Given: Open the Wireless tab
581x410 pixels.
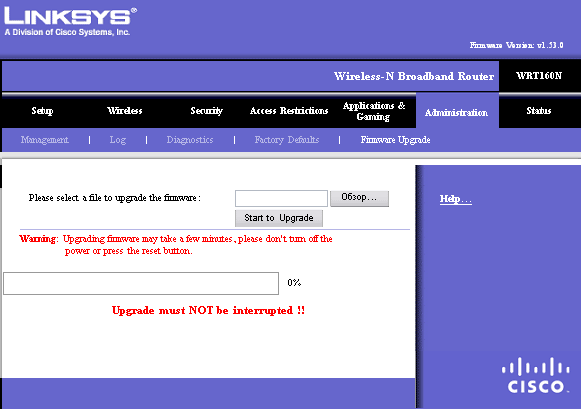Looking at the screenshot, I should click(x=124, y=110).
